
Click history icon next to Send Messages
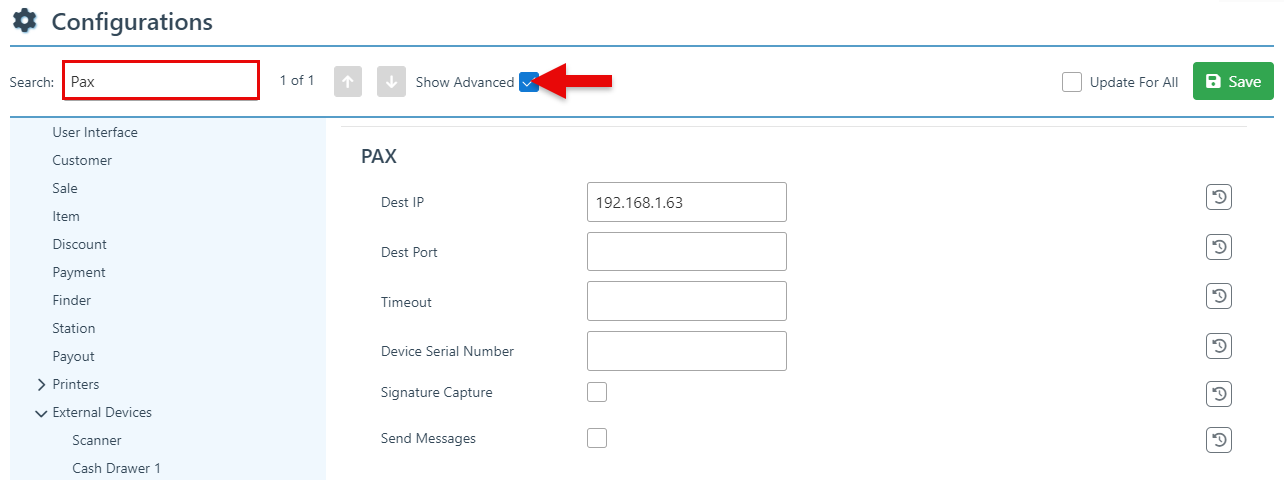pyautogui.click(x=1218, y=440)
